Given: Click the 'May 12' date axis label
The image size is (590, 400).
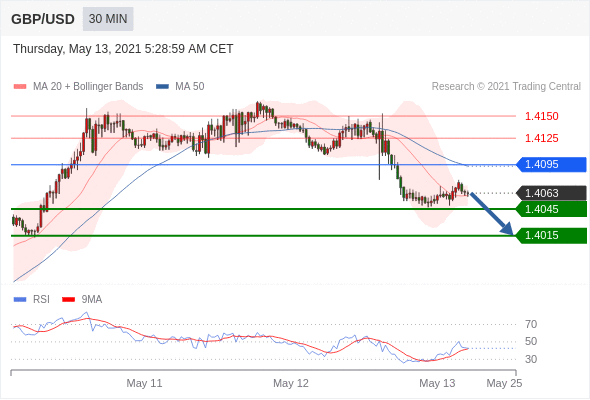Looking at the screenshot, I should [x=291, y=383].
